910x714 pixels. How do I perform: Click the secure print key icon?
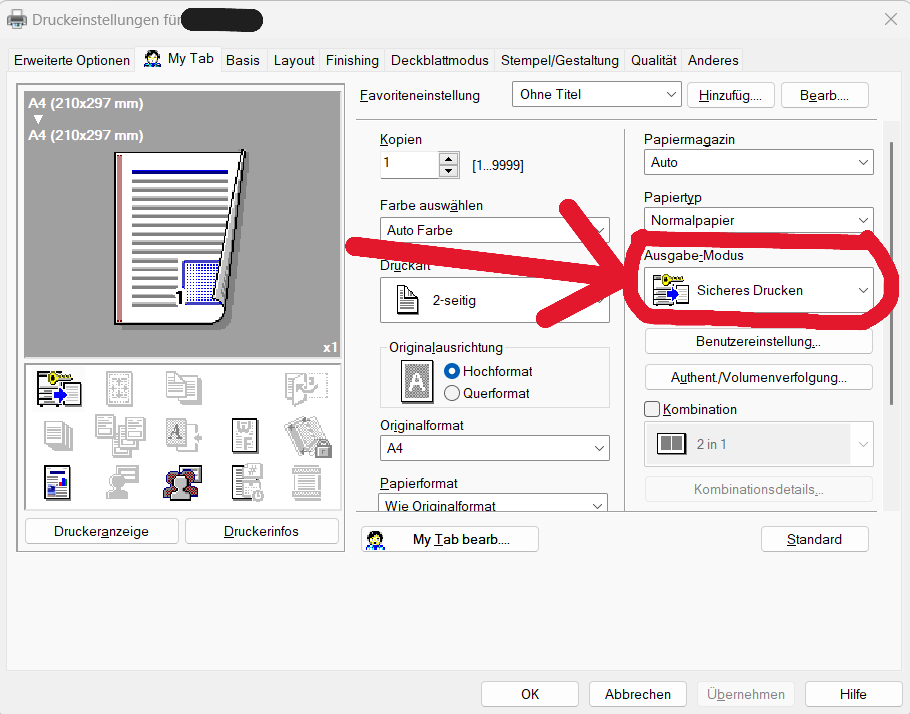[59, 388]
